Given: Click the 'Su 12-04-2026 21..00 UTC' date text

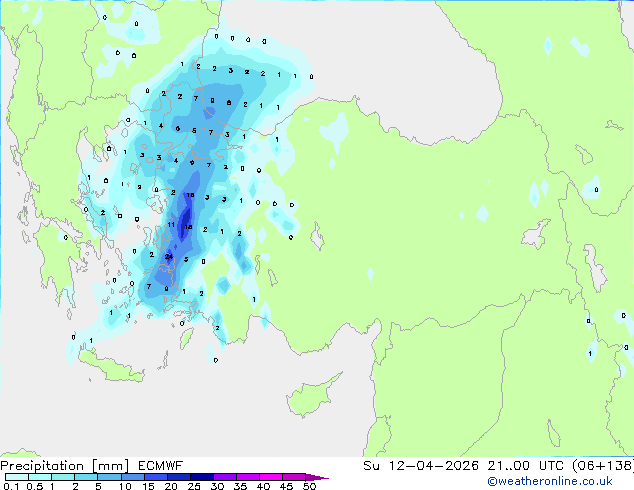Looking at the screenshot, I should [463, 466].
